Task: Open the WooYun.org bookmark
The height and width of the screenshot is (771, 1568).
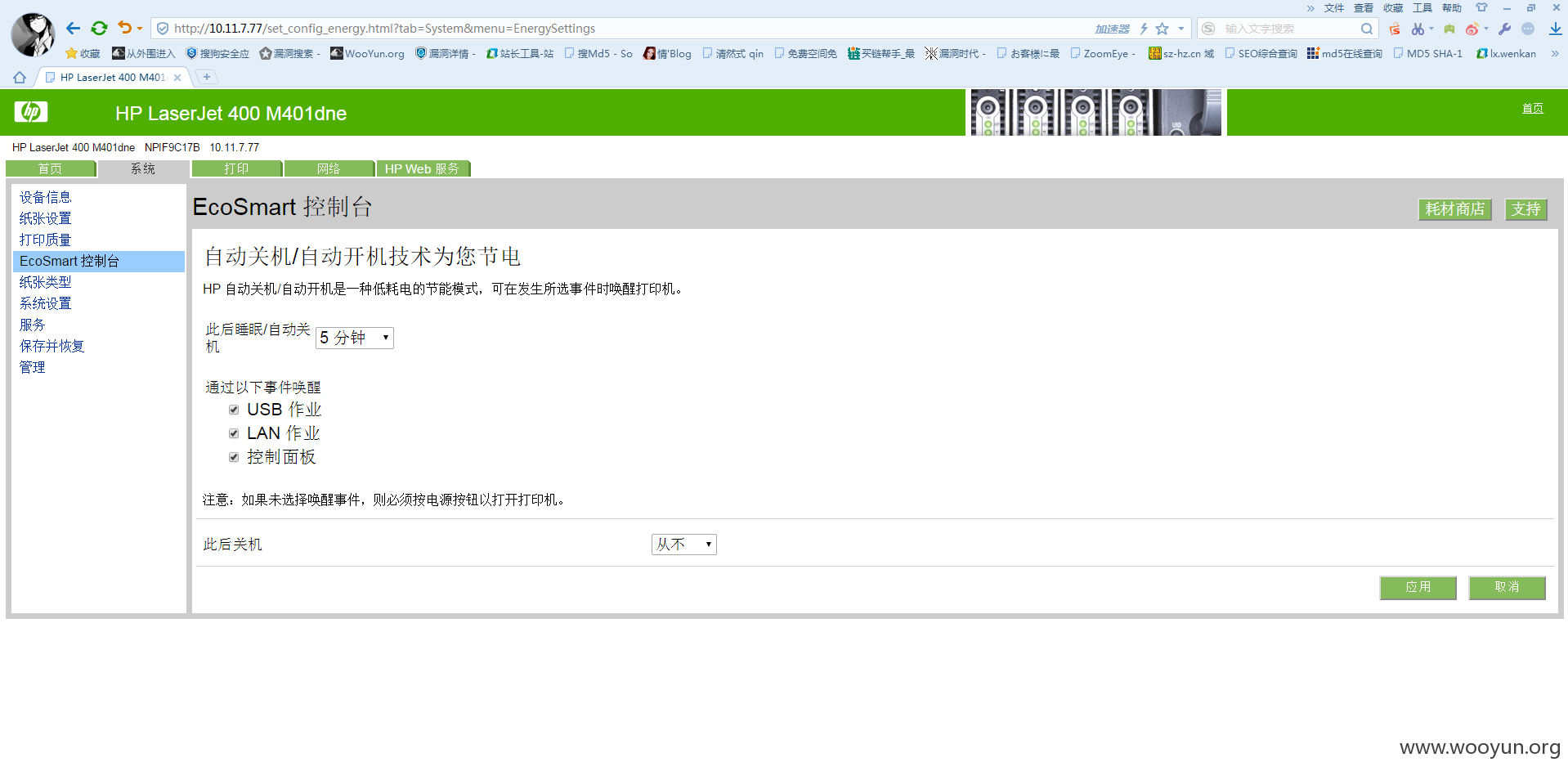Action: point(367,53)
